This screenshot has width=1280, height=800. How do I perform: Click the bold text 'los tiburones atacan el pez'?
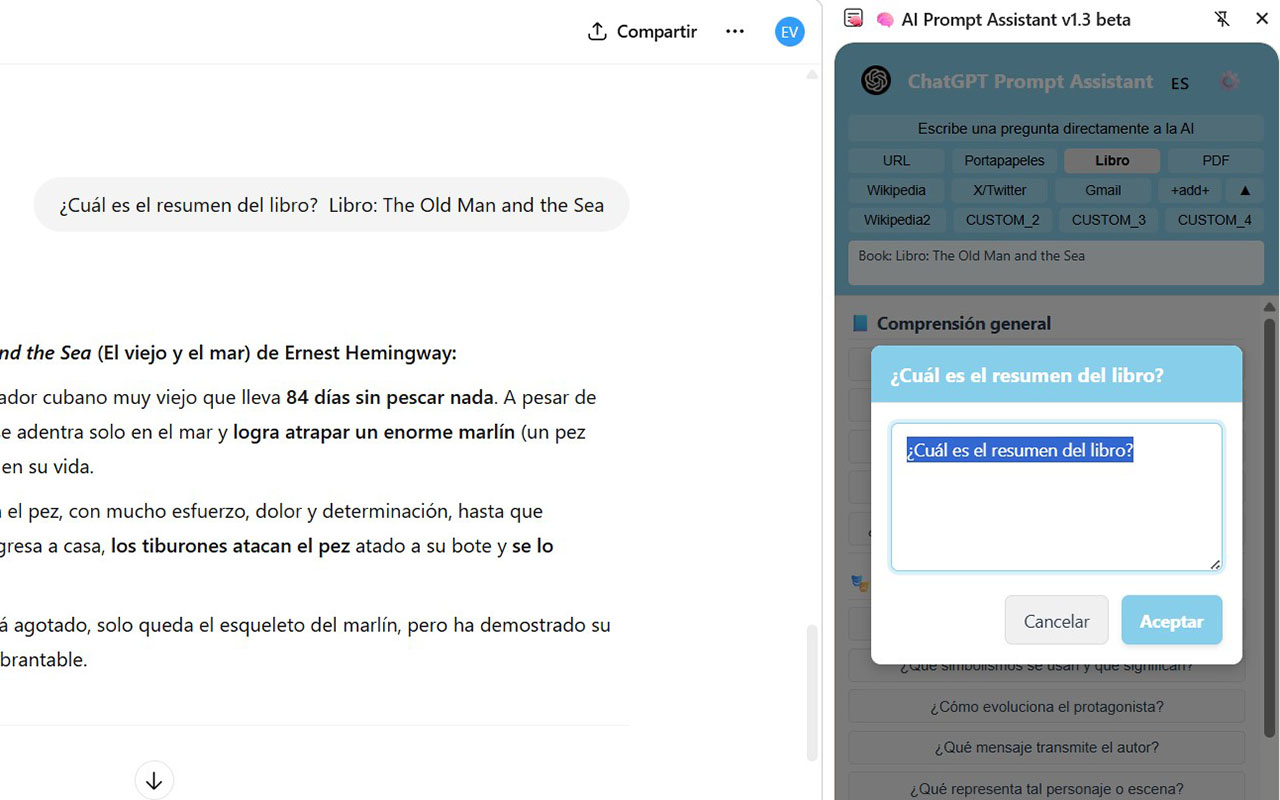click(x=231, y=546)
